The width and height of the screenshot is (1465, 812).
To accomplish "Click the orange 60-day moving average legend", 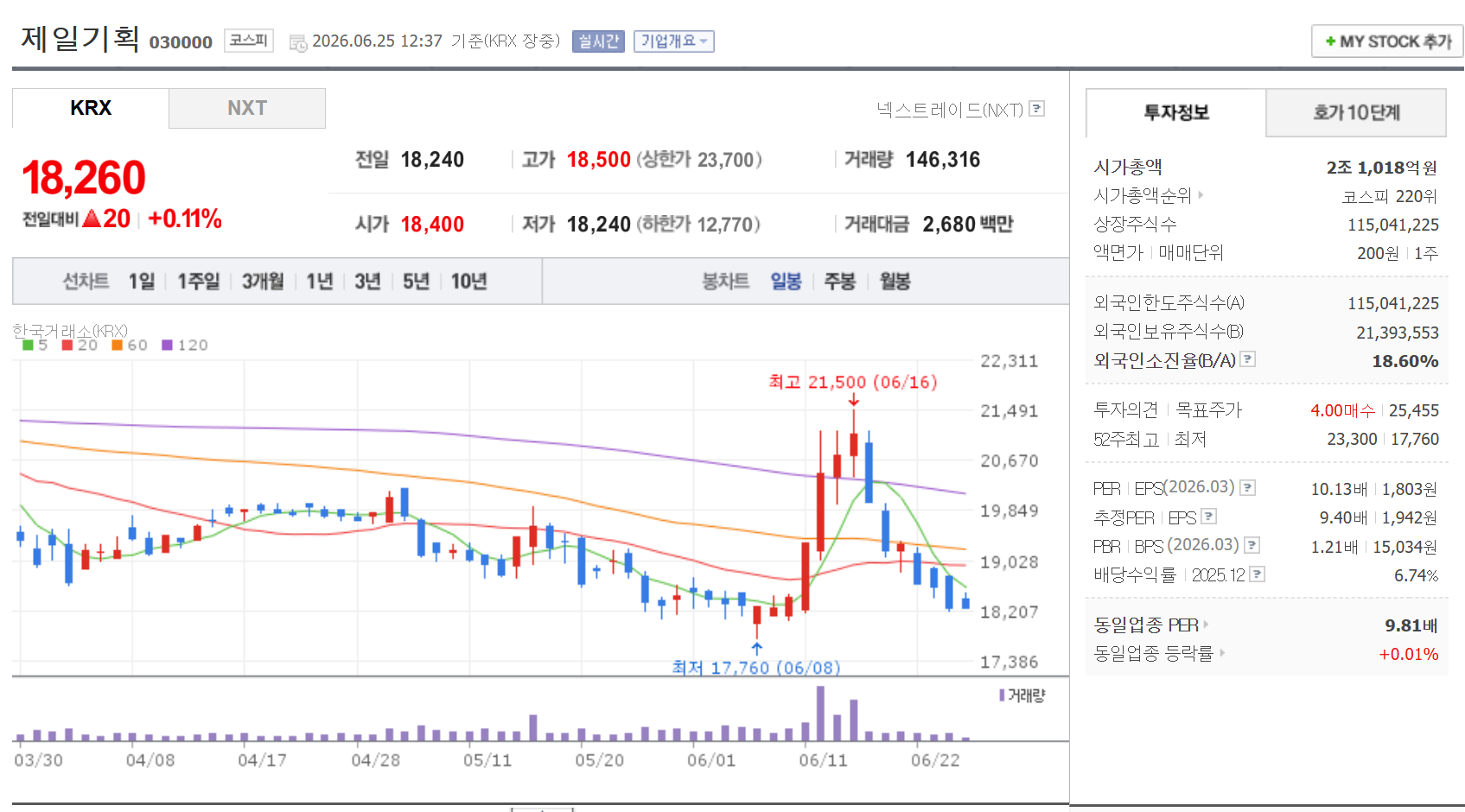I will point(130,345).
